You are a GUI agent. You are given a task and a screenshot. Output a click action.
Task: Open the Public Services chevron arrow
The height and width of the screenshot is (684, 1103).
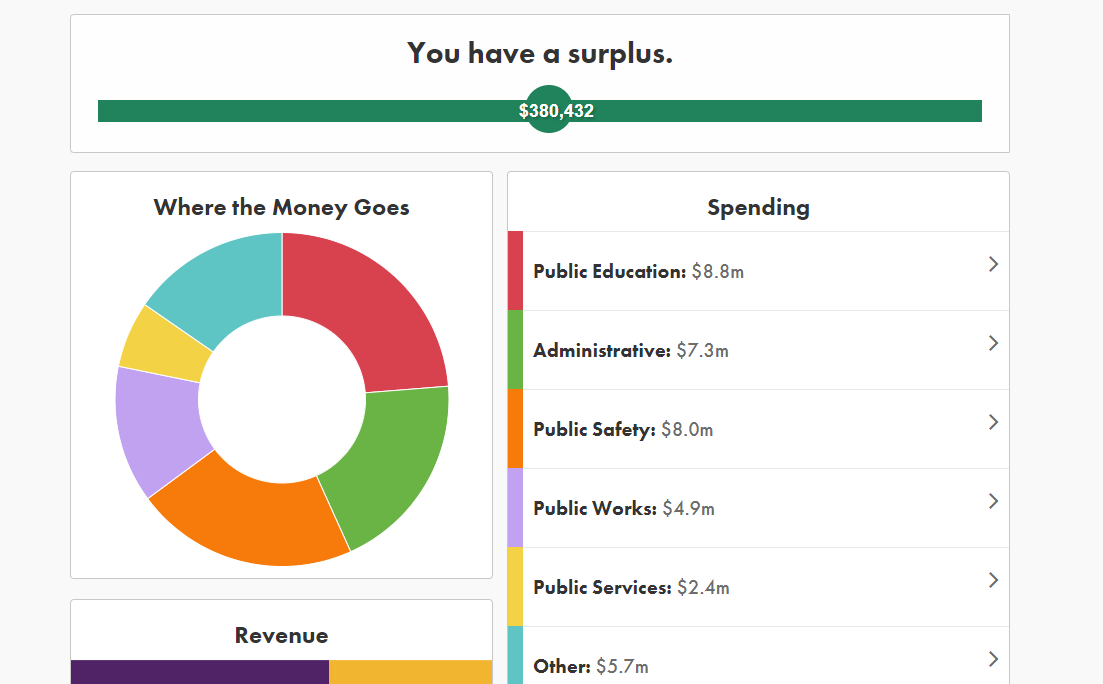[x=993, y=580]
